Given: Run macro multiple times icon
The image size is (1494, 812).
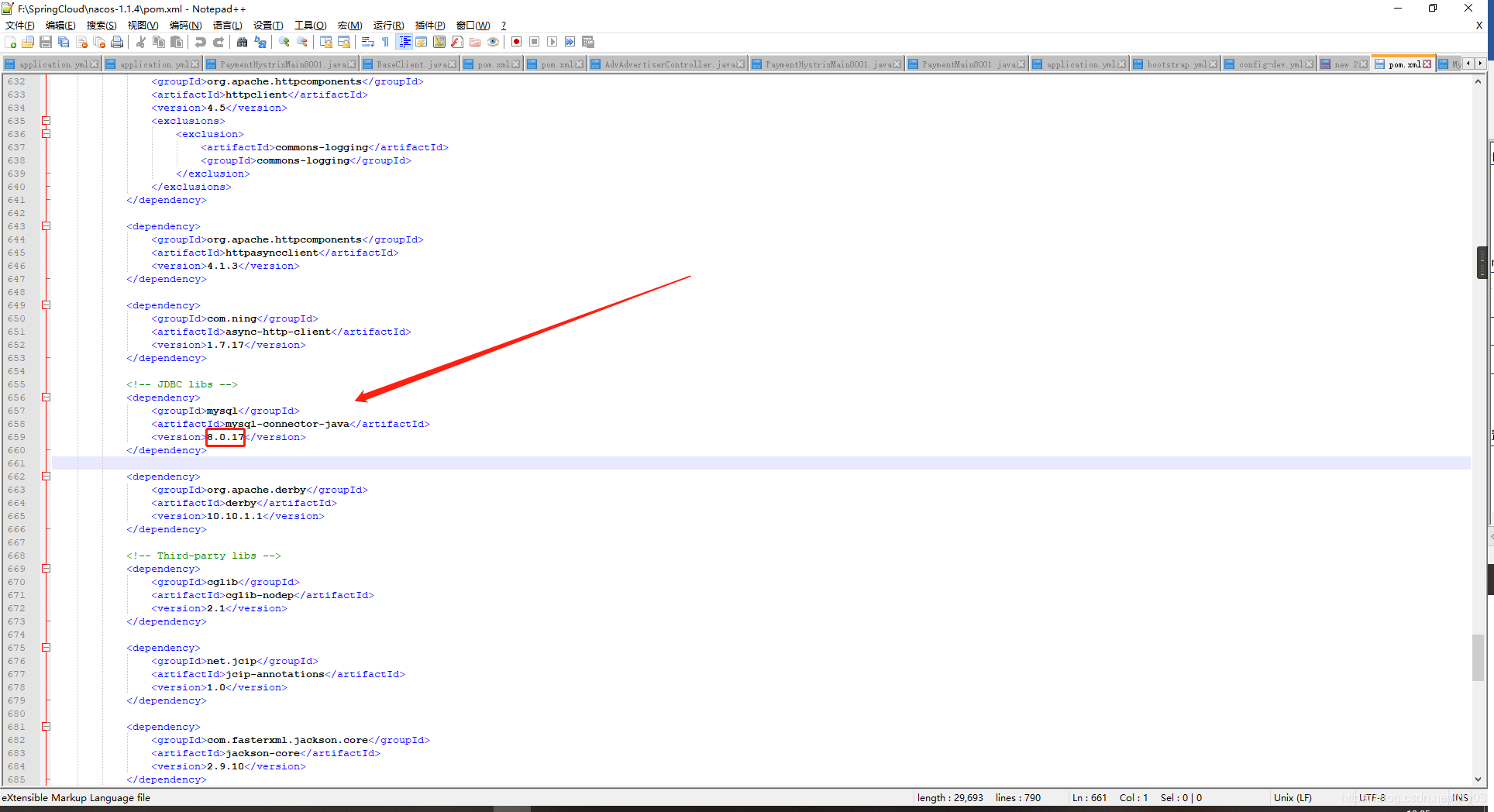Looking at the screenshot, I should click(x=570, y=42).
